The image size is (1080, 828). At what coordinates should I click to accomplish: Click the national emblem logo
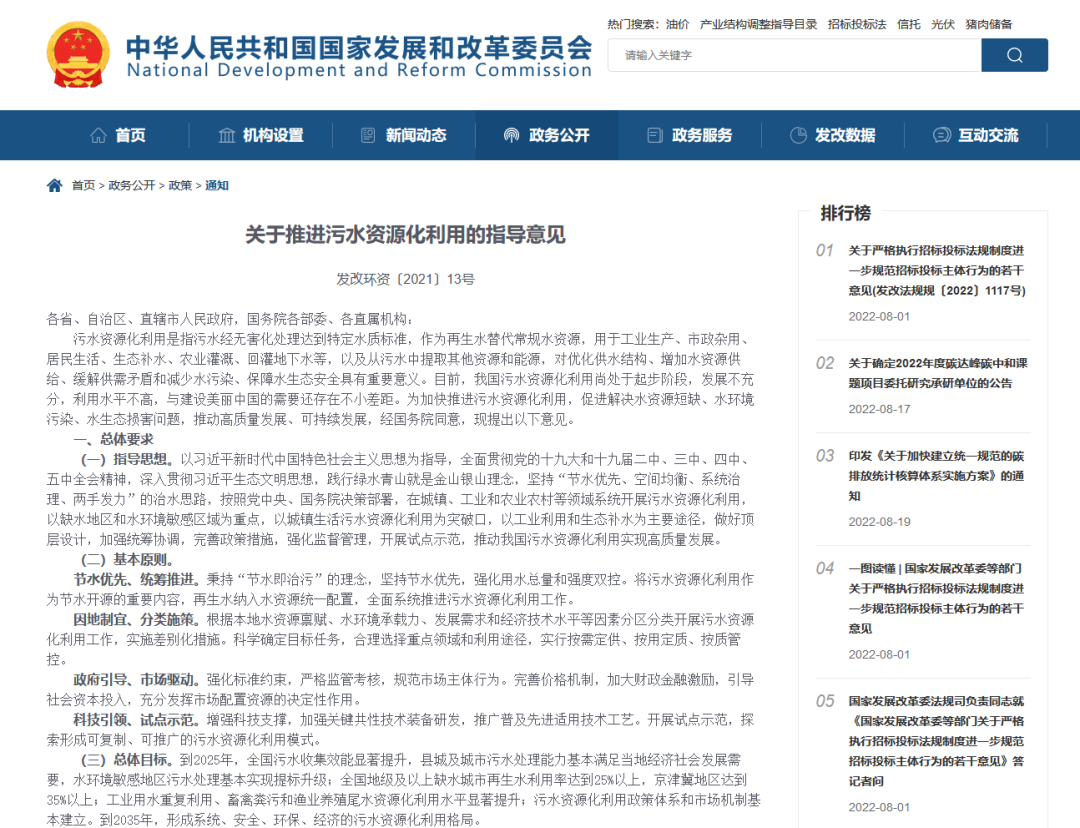click(x=78, y=54)
